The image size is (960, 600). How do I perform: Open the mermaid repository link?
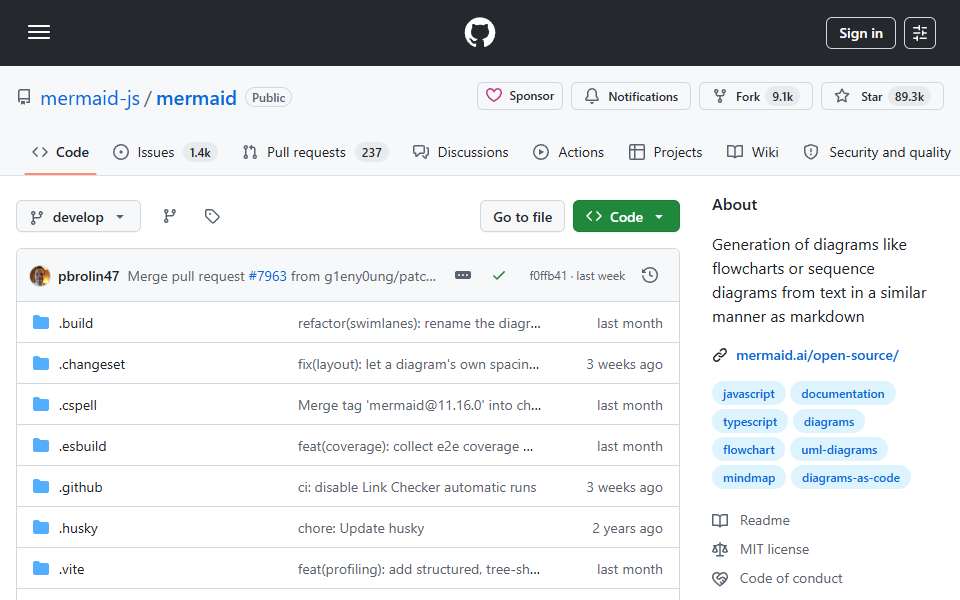[x=196, y=98]
